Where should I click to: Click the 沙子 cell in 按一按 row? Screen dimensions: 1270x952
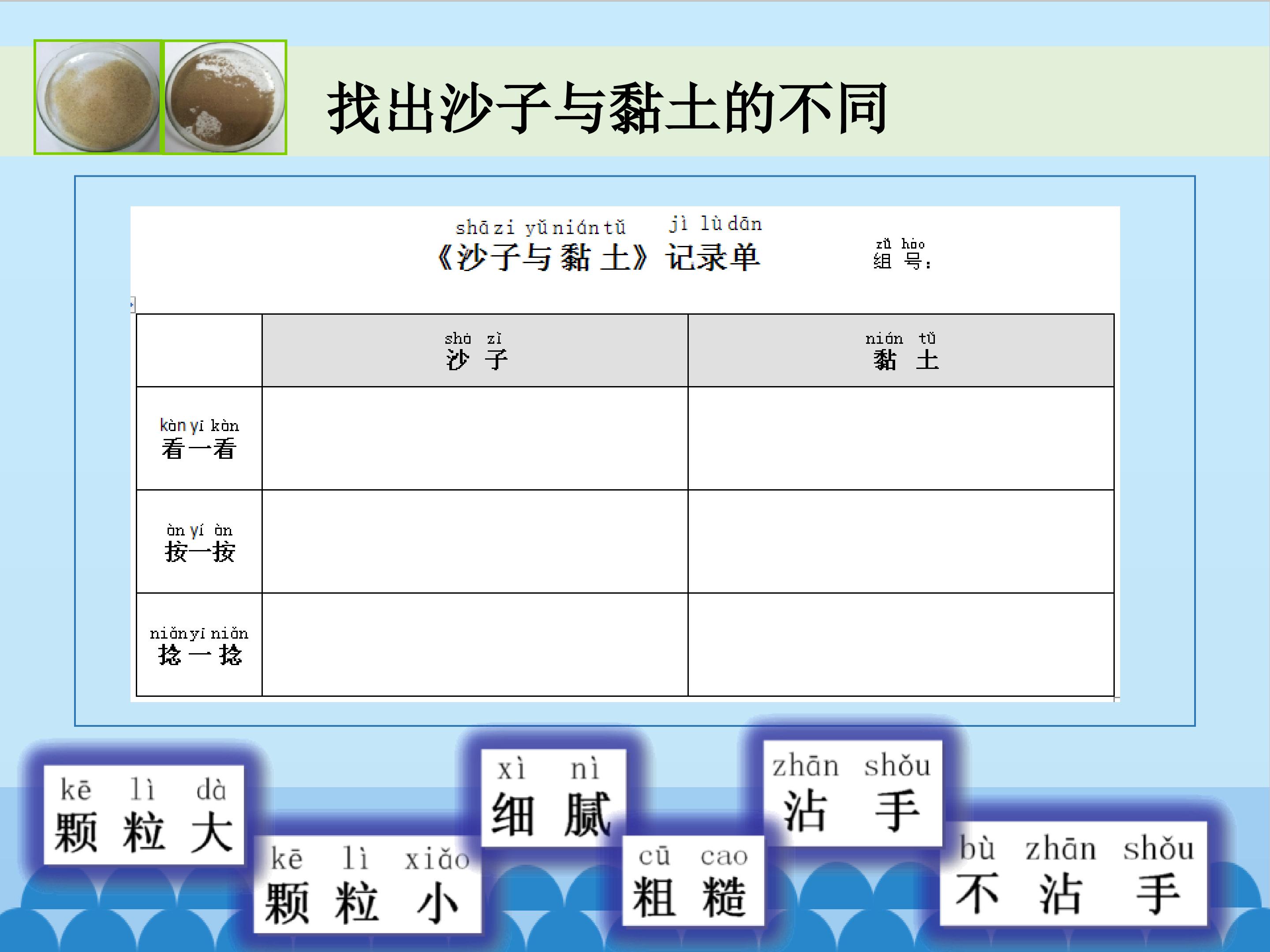pos(475,542)
